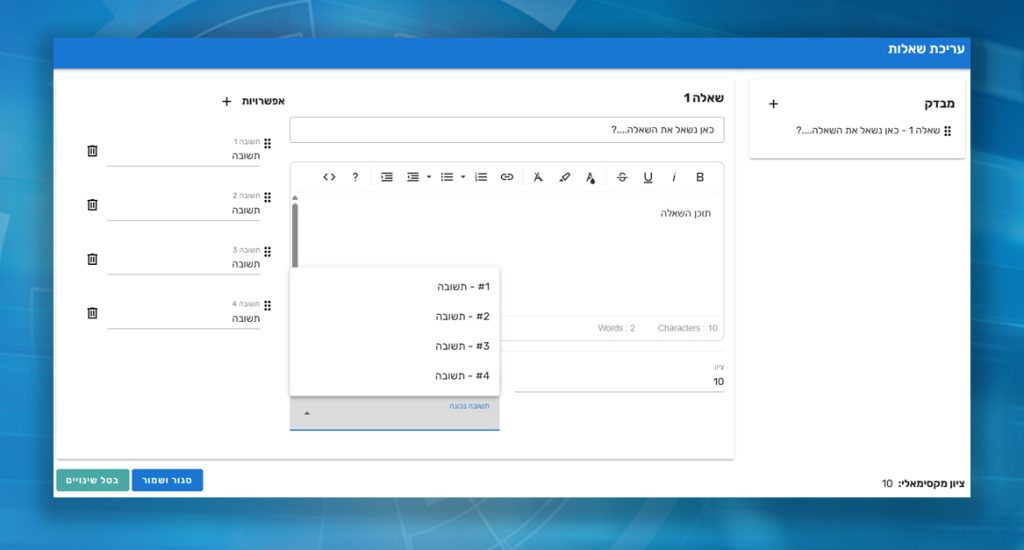Choose option #1 - תשובה from list
1024x550 pixels.
tap(463, 287)
